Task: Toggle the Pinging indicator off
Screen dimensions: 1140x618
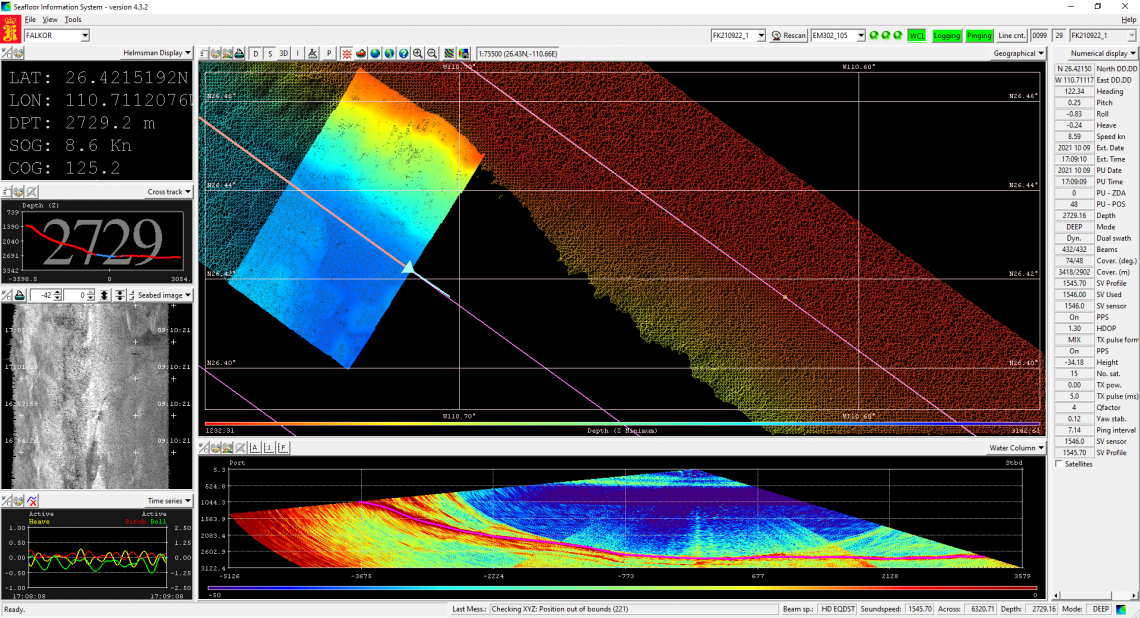Action: 979,35
